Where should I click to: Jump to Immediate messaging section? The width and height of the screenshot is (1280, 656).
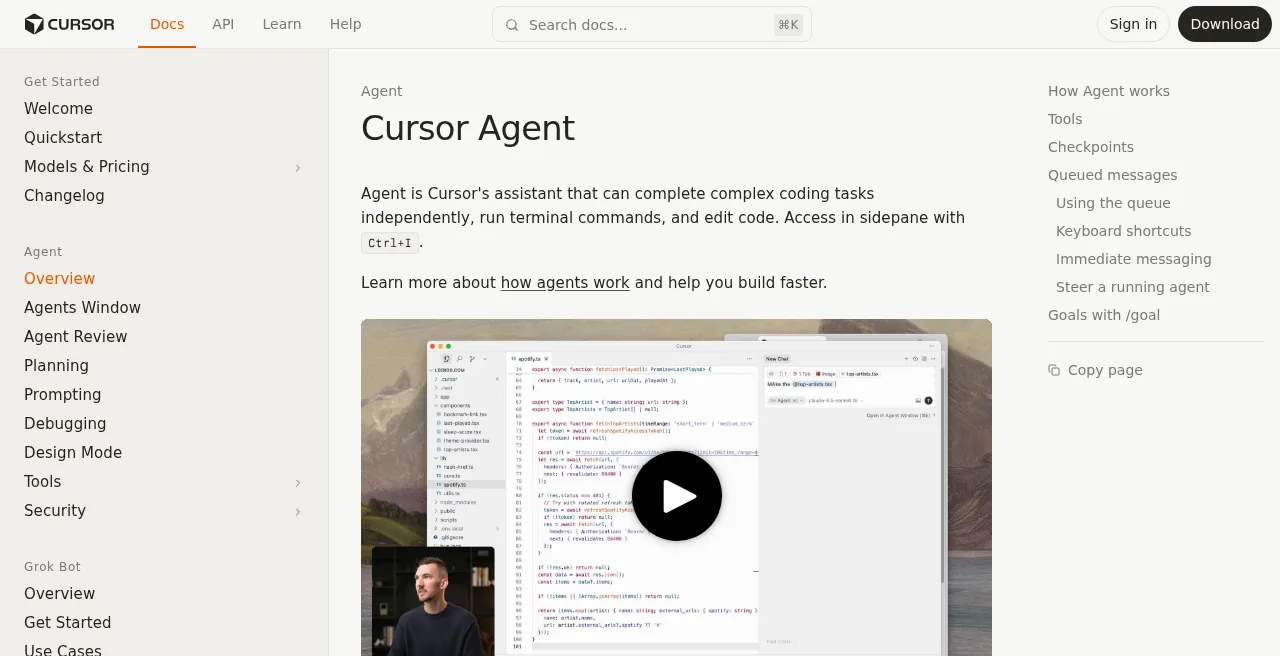click(1134, 259)
